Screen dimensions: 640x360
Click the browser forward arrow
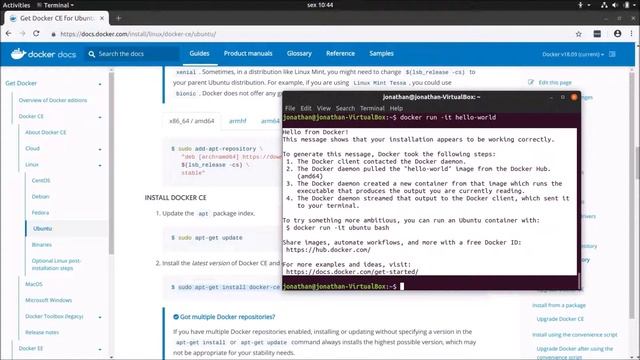click(22, 34)
